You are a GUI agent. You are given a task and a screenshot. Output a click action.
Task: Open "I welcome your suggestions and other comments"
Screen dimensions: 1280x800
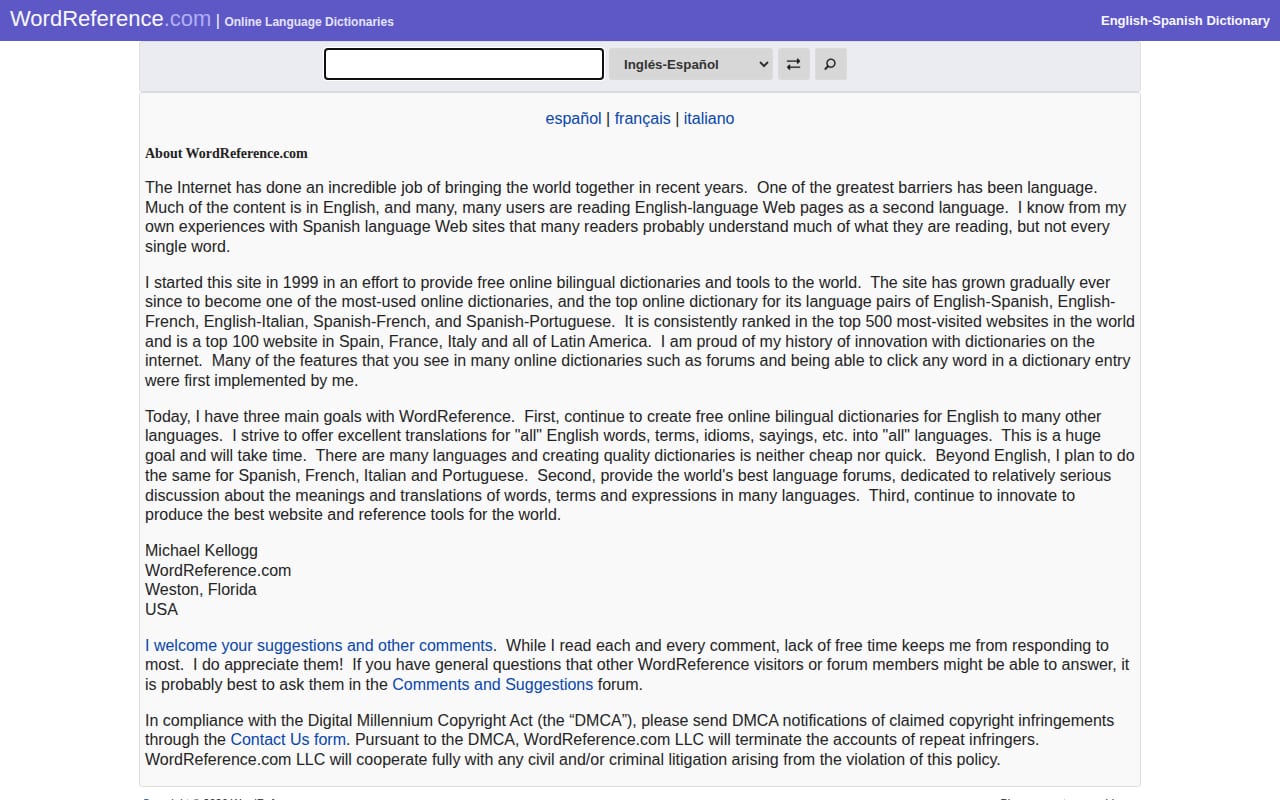319,645
